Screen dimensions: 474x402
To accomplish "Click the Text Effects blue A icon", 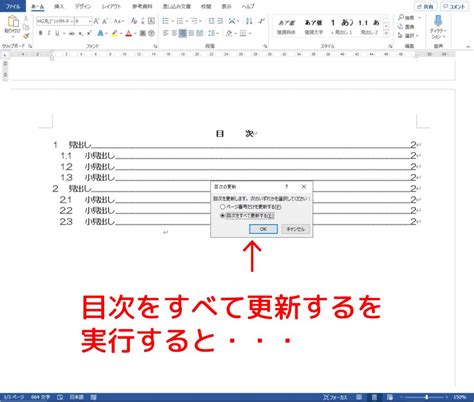I will 100,33.
